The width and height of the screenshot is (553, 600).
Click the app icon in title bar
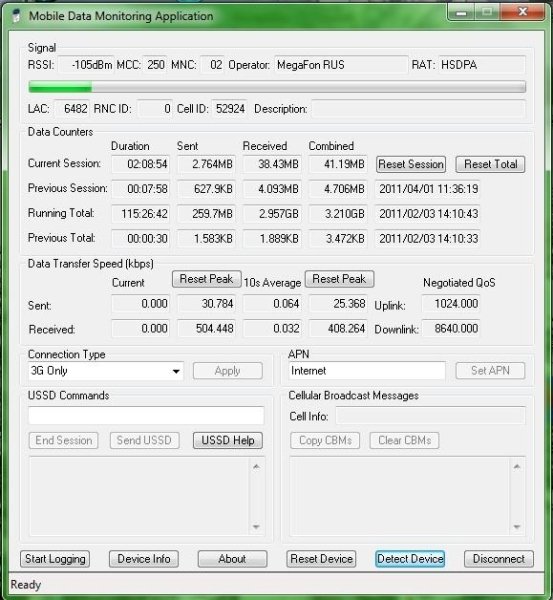16,16
